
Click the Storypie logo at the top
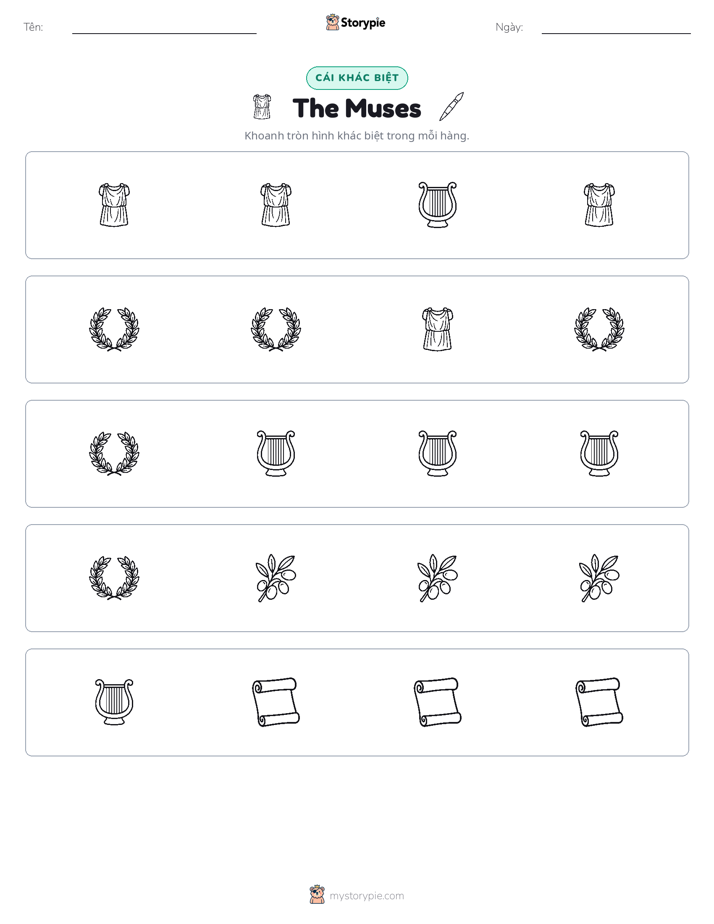coord(355,22)
